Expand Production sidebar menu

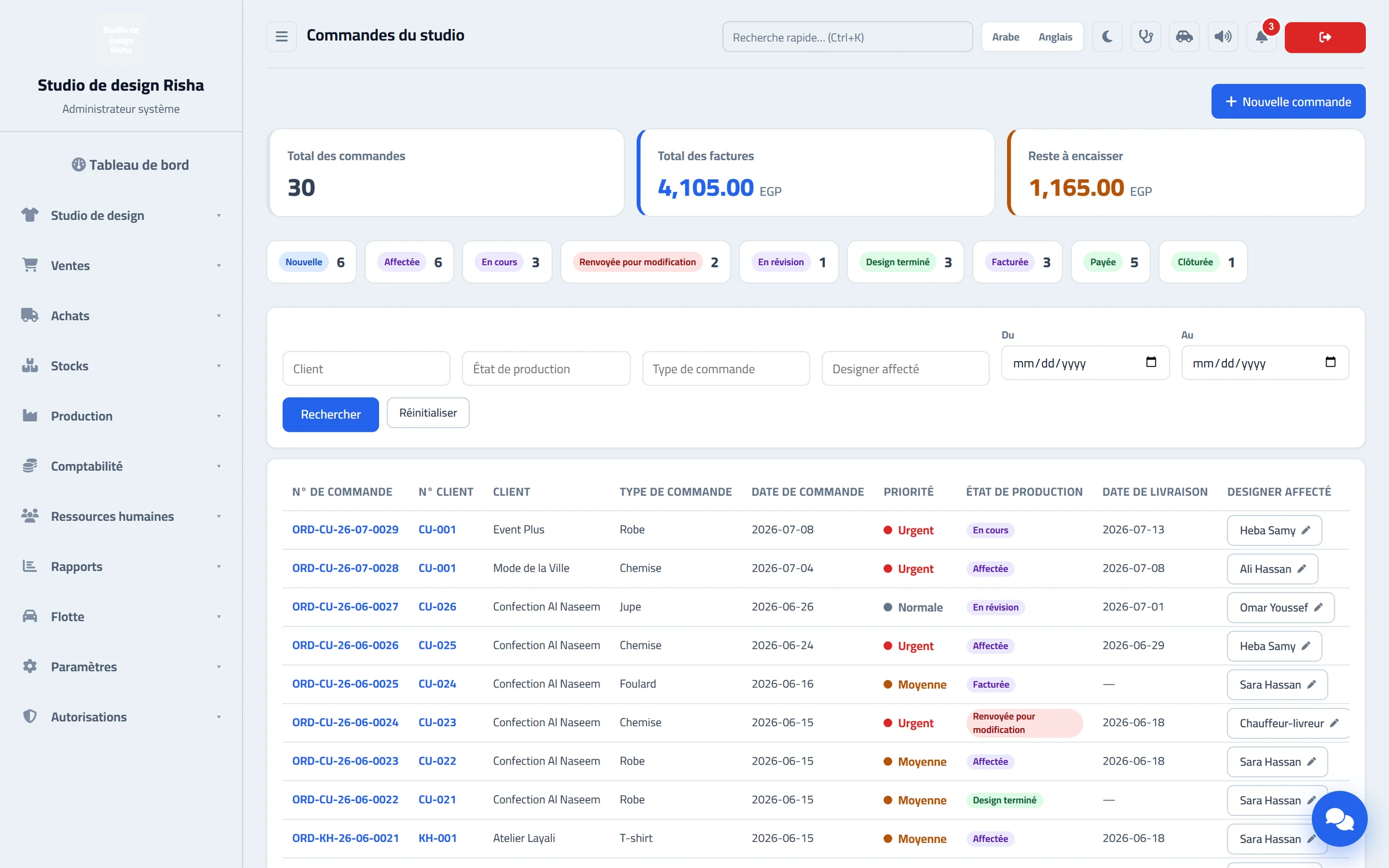121,416
